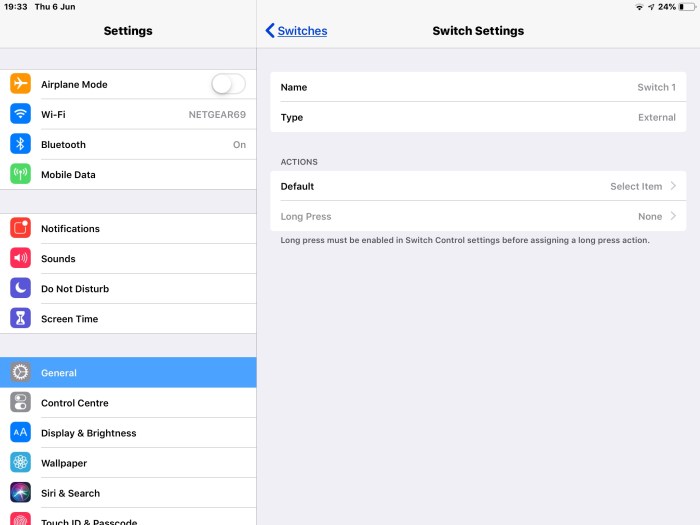Toggle the Airplane Mode switch
The width and height of the screenshot is (700, 525).
[x=228, y=85]
